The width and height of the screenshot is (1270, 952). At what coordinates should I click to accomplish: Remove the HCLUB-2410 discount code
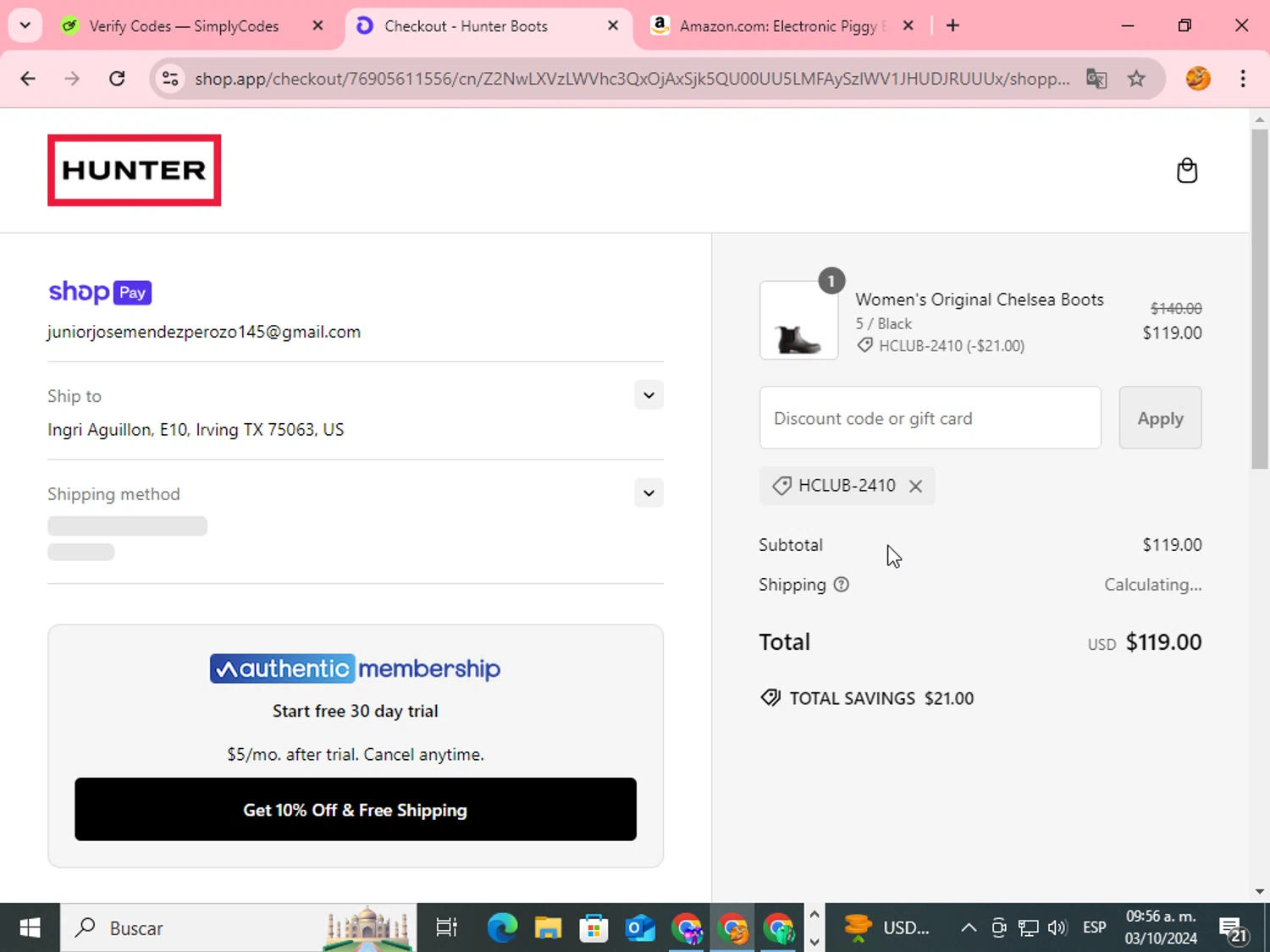click(915, 486)
